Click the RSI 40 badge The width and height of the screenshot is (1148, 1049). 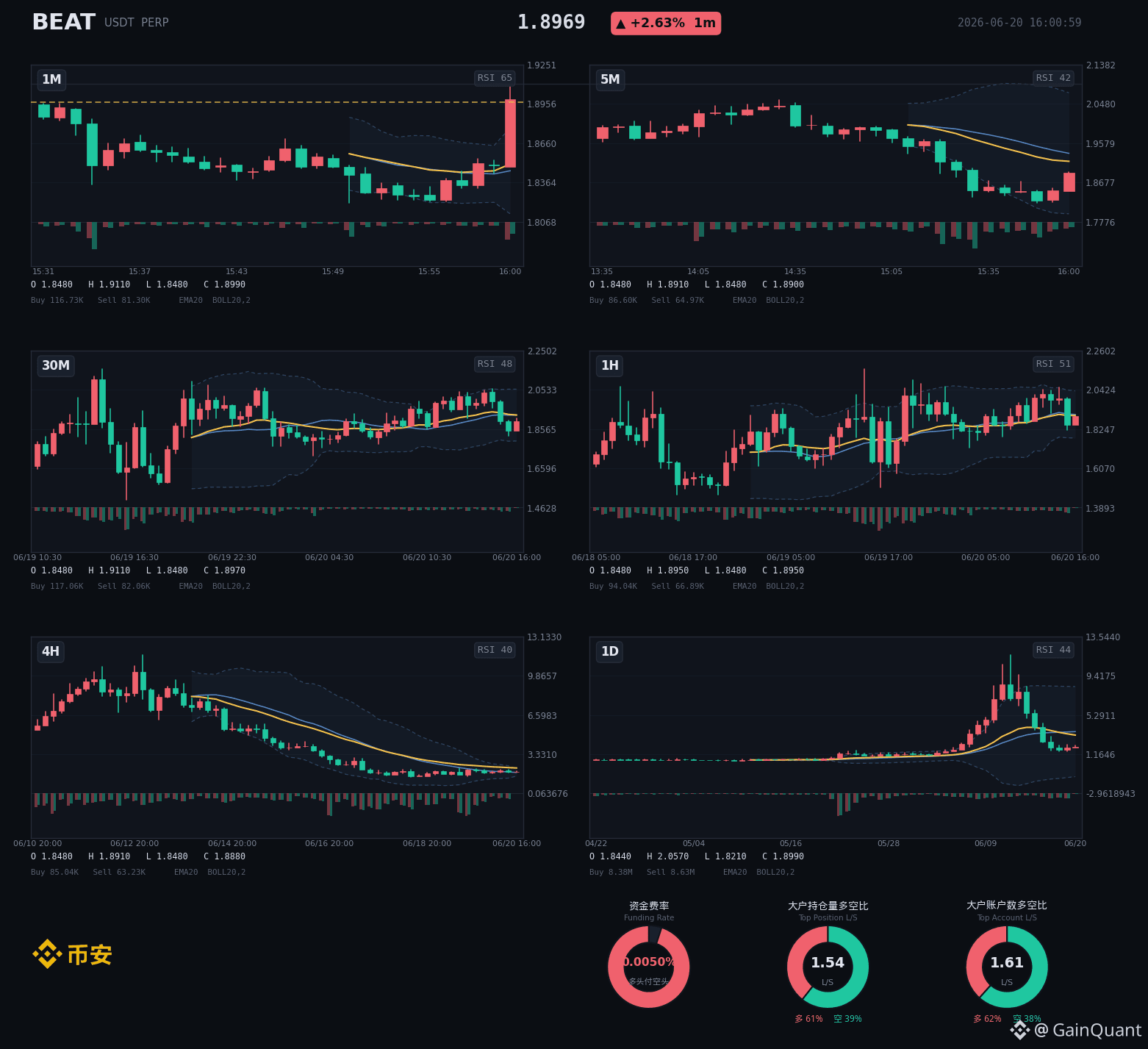pyautogui.click(x=495, y=650)
